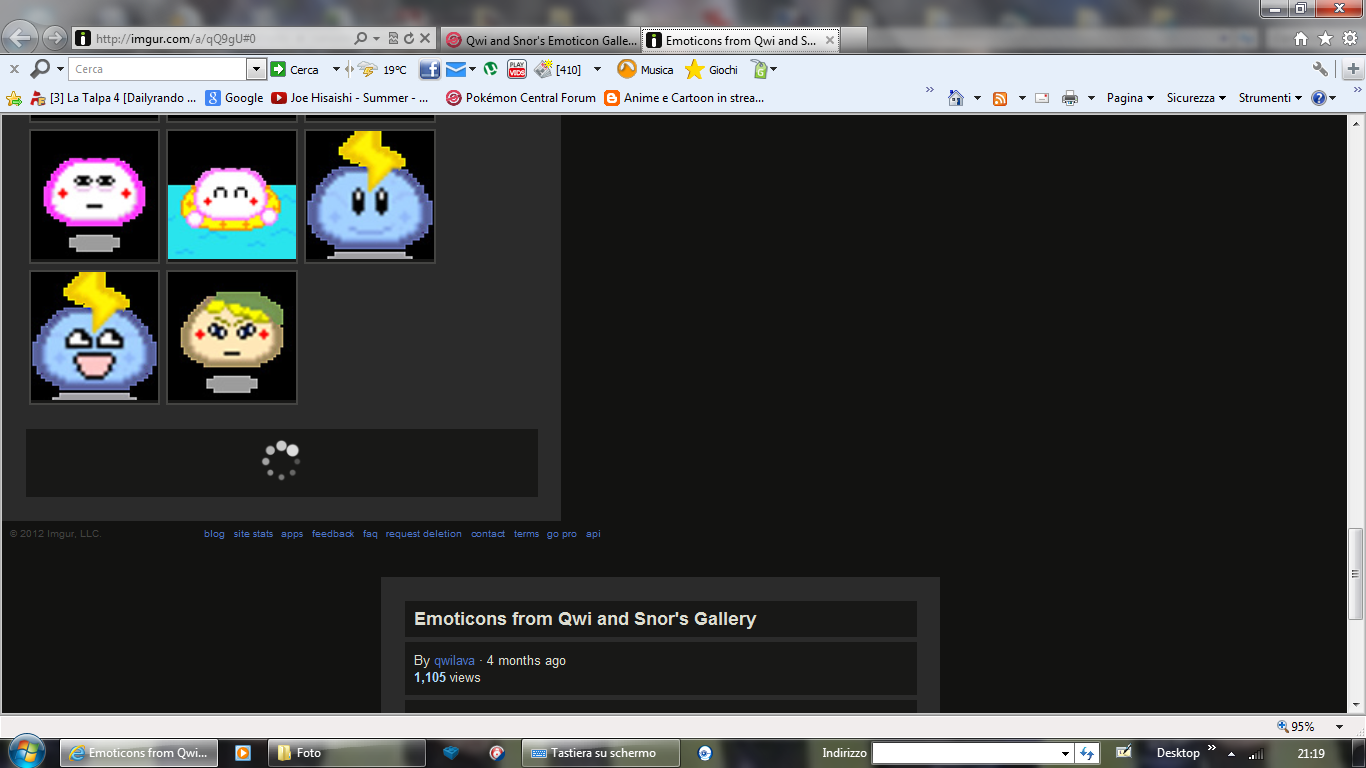Open the browser Home star-bar icon
The image size is (1366, 768).
(1301, 39)
